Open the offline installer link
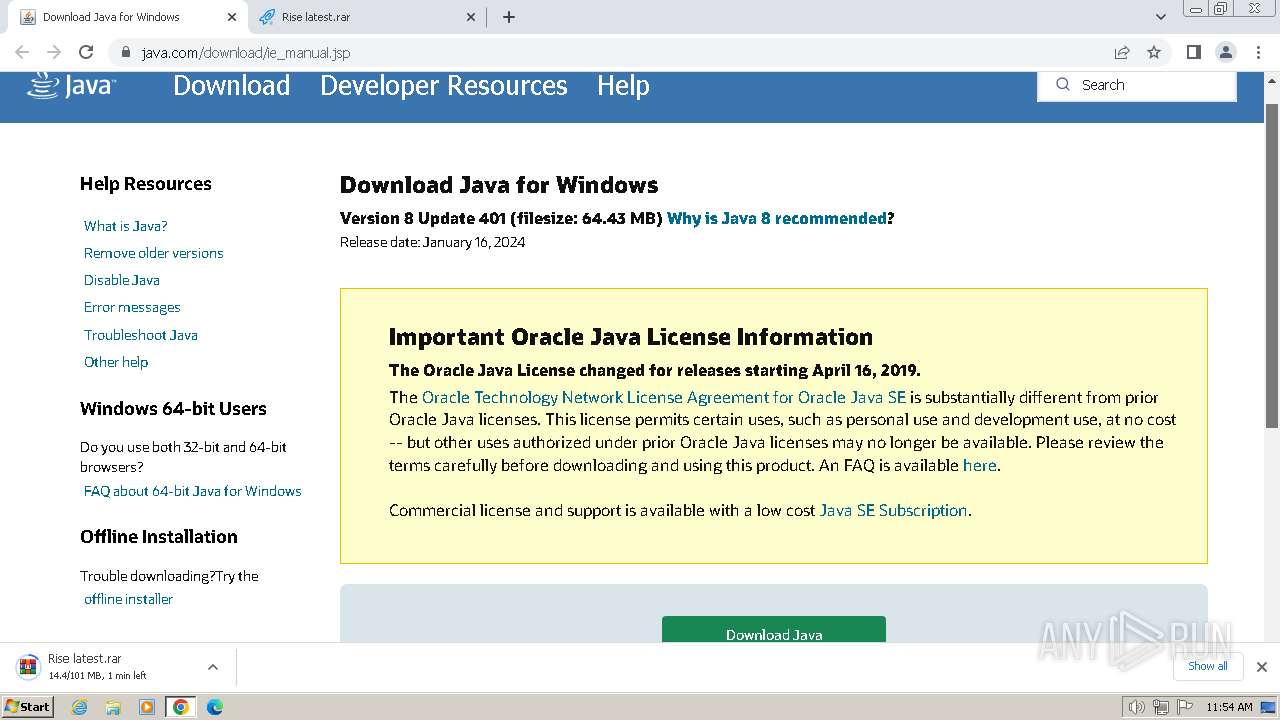This screenshot has width=1280, height=720. pyautogui.click(x=129, y=599)
